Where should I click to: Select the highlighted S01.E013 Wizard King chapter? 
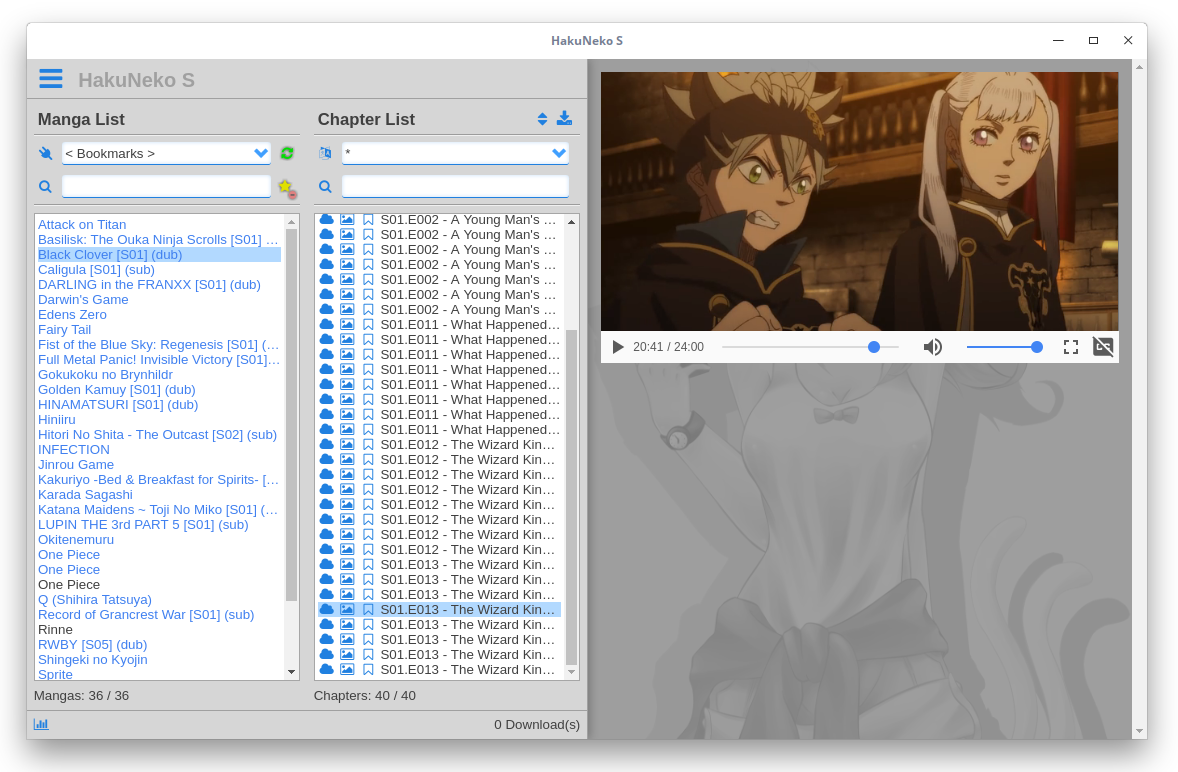click(x=468, y=609)
